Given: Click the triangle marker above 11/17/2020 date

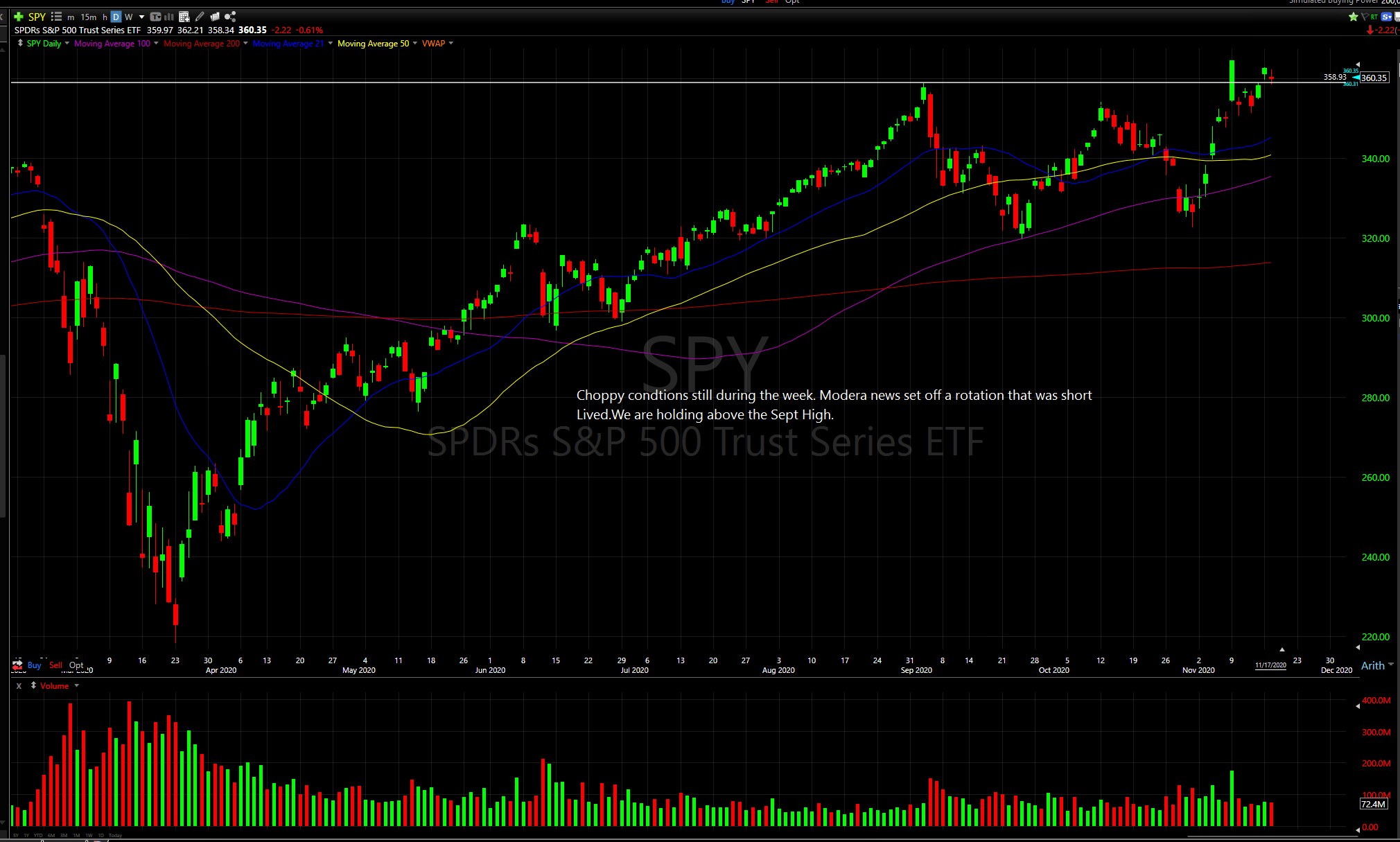Looking at the screenshot, I should 1282,649.
